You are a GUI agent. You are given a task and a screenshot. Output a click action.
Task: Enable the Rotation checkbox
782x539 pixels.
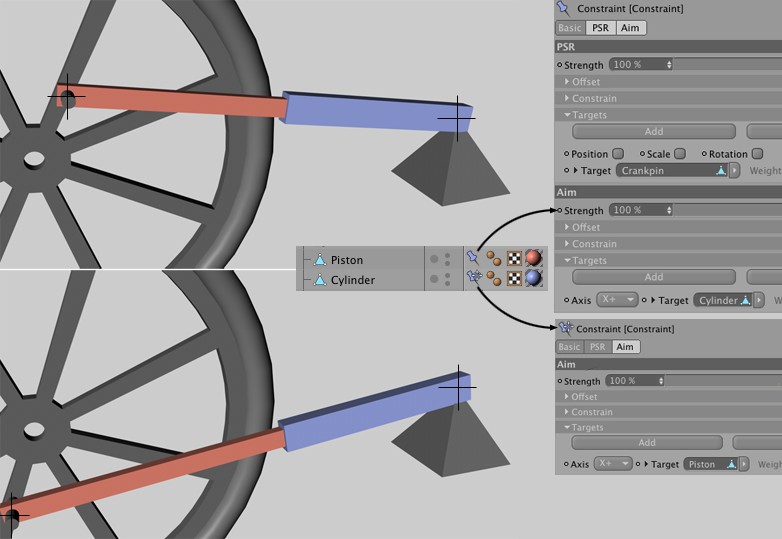point(757,154)
